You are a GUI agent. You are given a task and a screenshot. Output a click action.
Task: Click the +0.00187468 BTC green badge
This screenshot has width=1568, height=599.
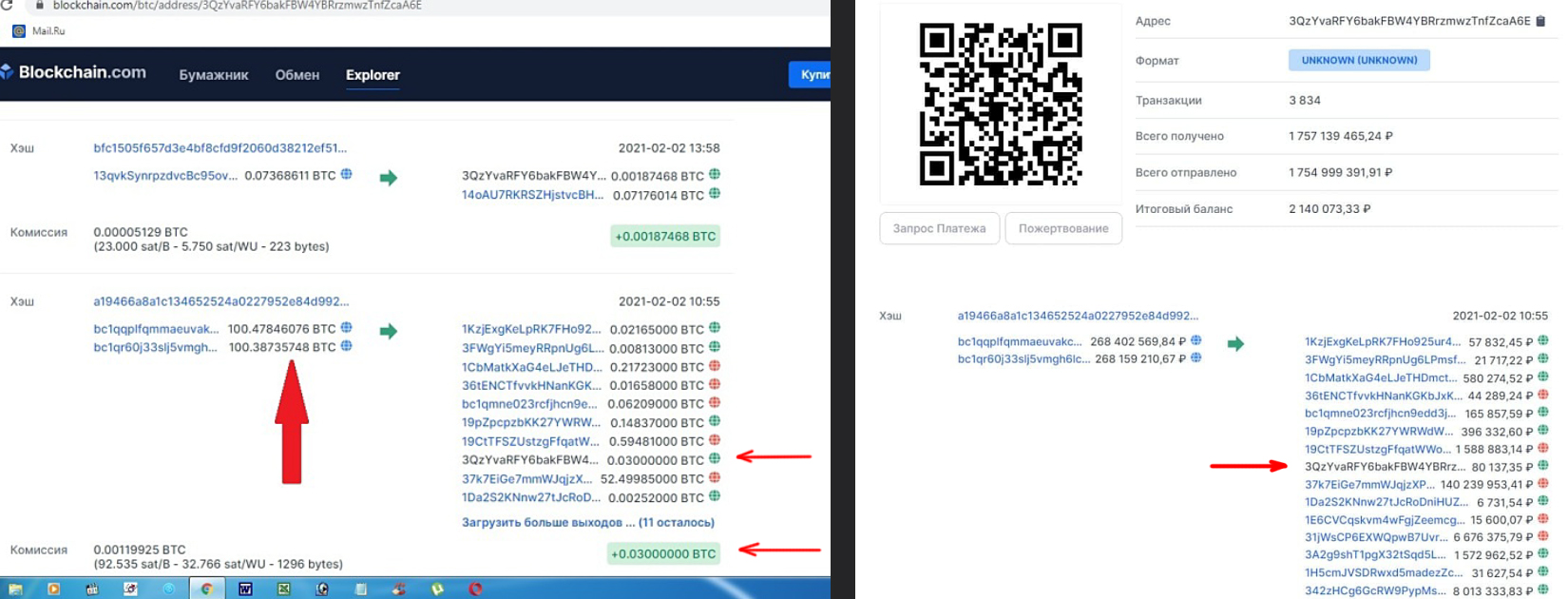tap(665, 236)
